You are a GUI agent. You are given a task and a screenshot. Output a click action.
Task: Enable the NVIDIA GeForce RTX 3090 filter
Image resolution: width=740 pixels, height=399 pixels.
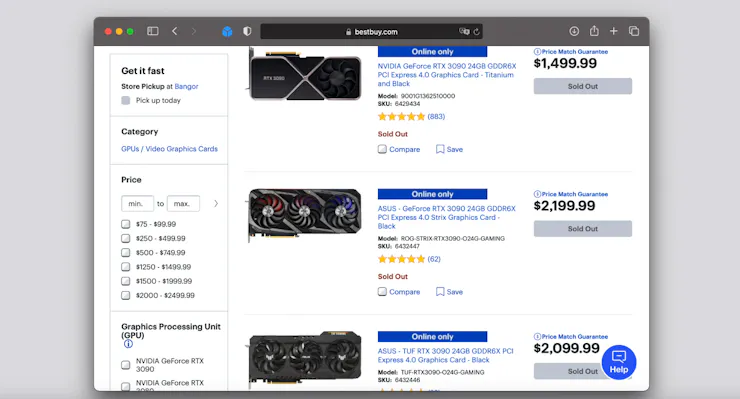coord(126,365)
